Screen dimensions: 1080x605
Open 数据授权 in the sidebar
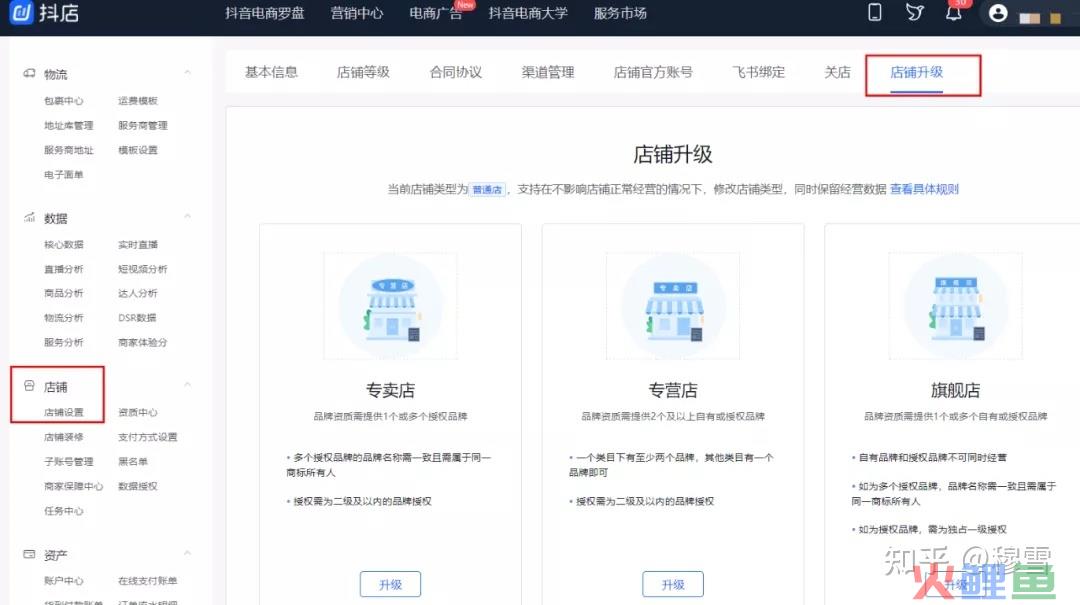[x=138, y=486]
